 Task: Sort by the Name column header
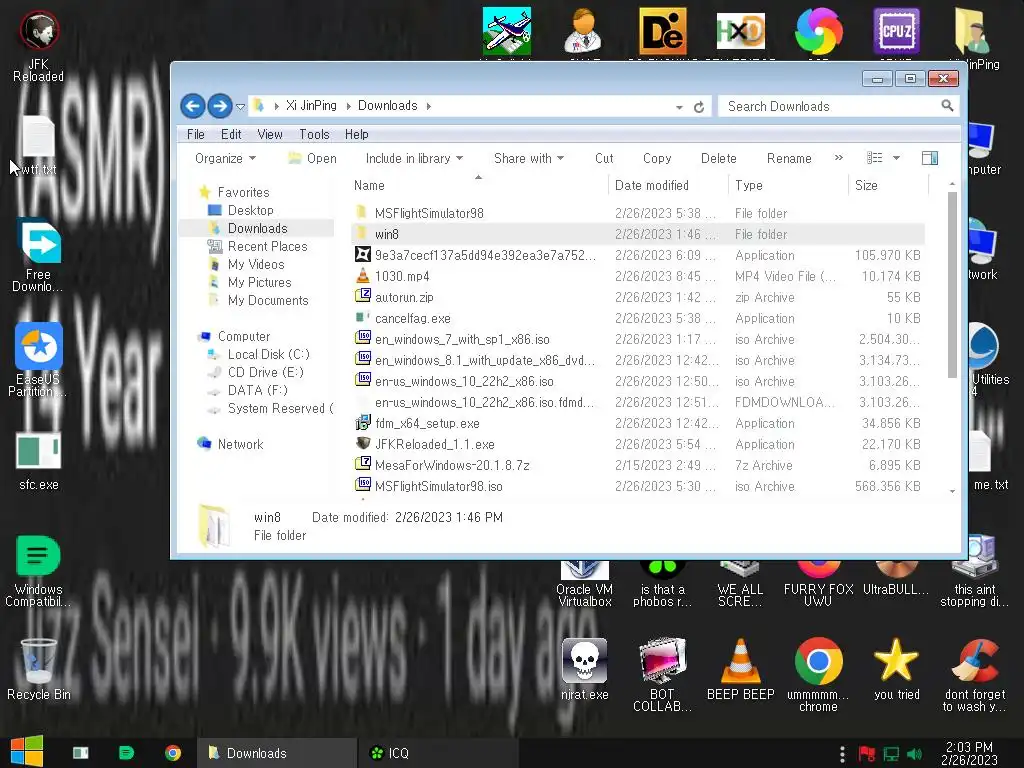click(480, 185)
